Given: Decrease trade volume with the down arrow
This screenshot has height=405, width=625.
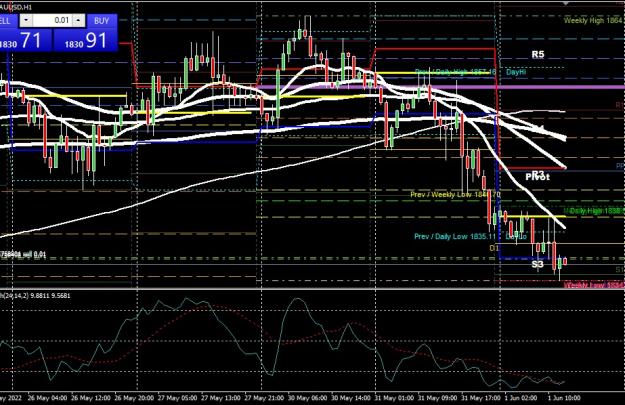Looking at the screenshot, I should tap(26, 20).
